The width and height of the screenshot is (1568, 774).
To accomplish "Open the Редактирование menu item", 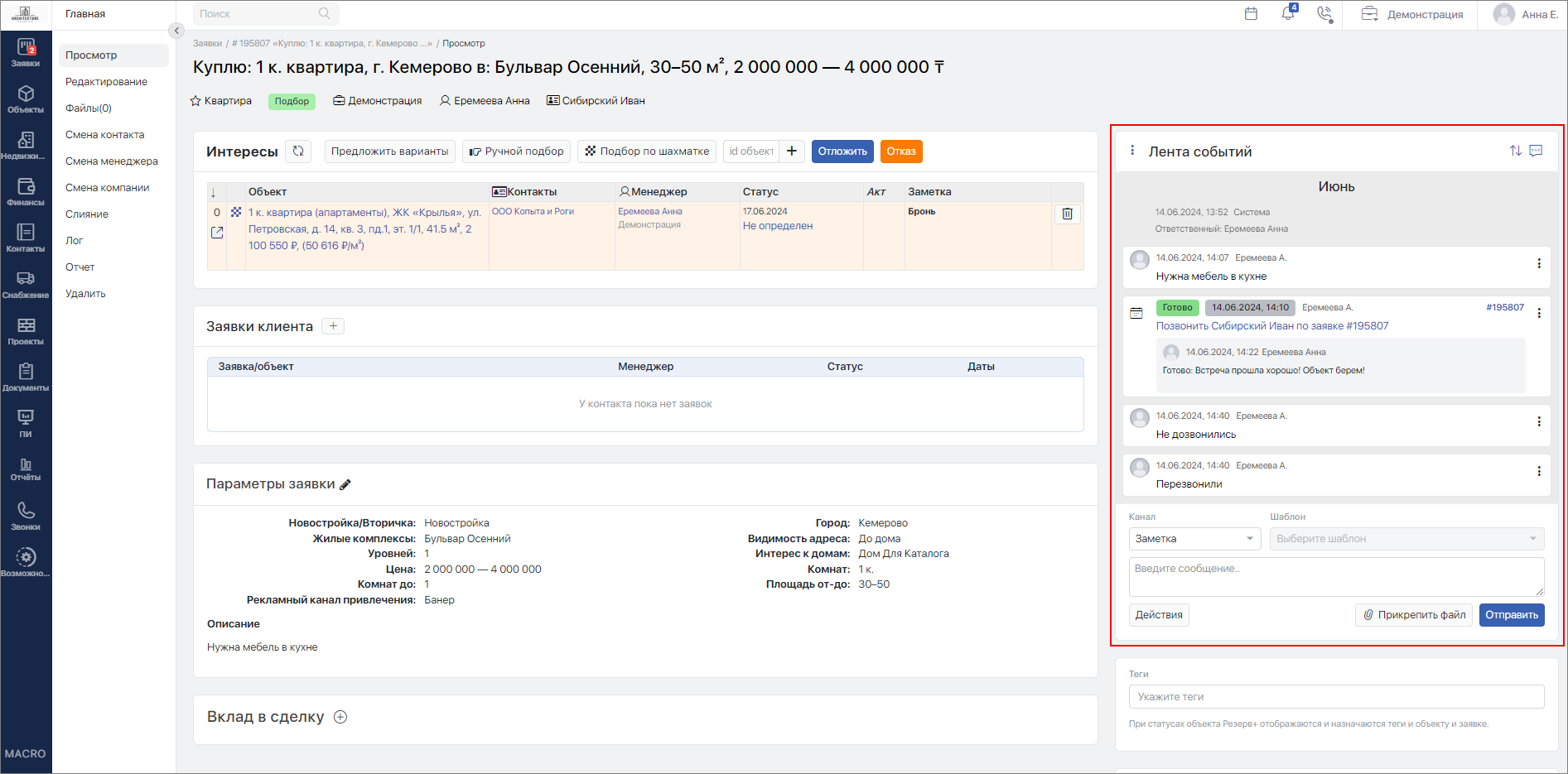I will point(107,82).
